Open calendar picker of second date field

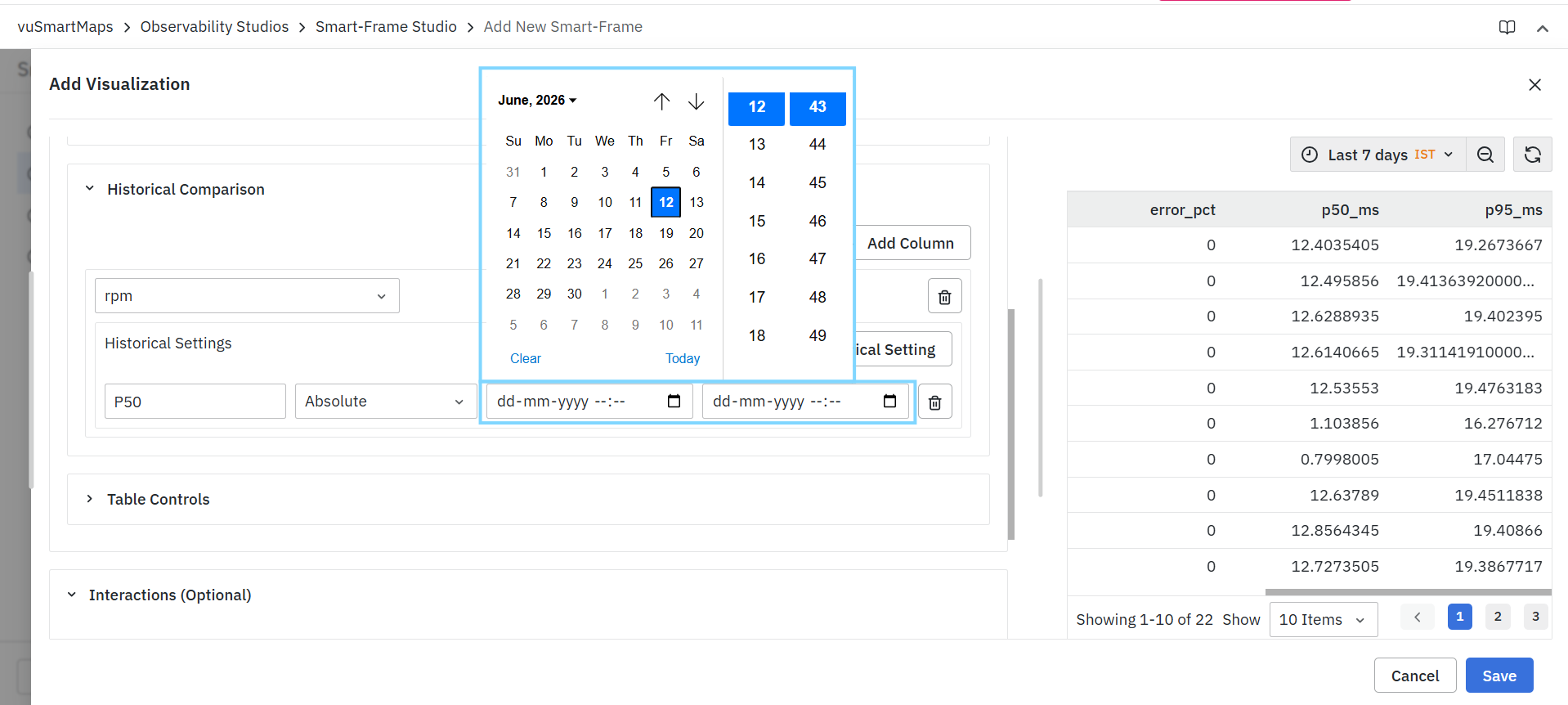[x=890, y=401]
